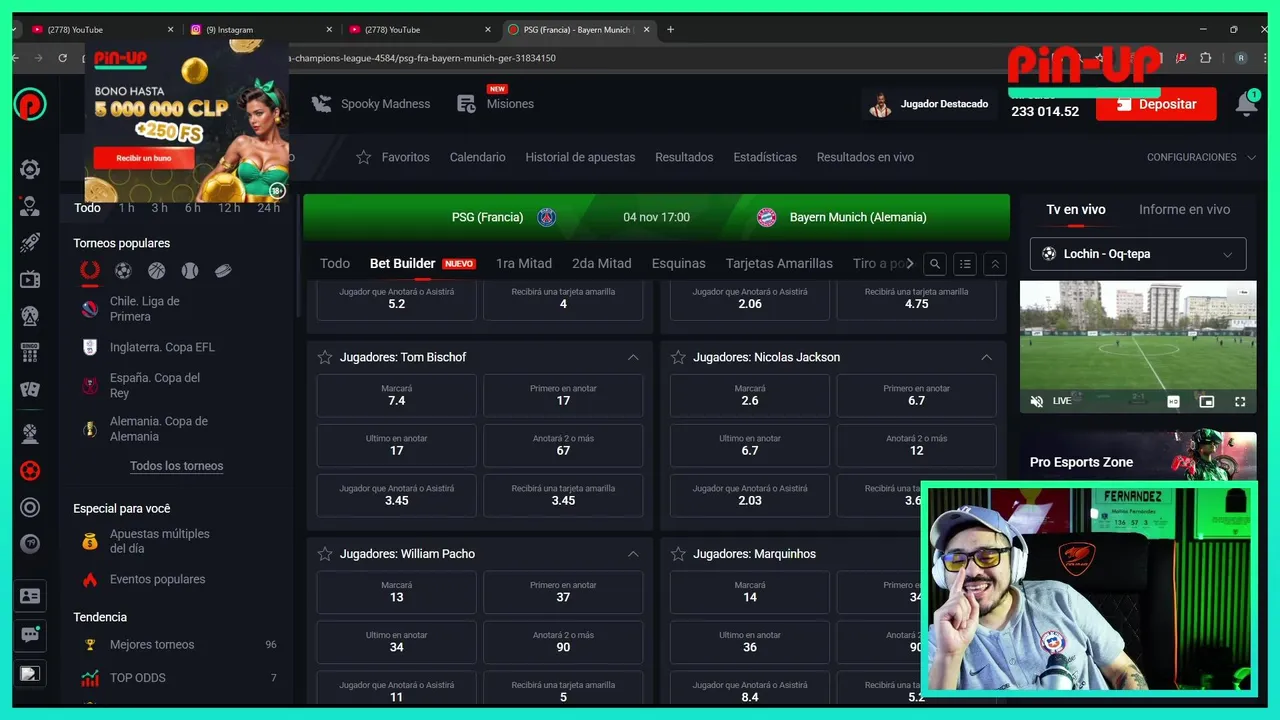The image size is (1280, 720).
Task: Switch to the Todo markets tab
Action: [x=335, y=264]
